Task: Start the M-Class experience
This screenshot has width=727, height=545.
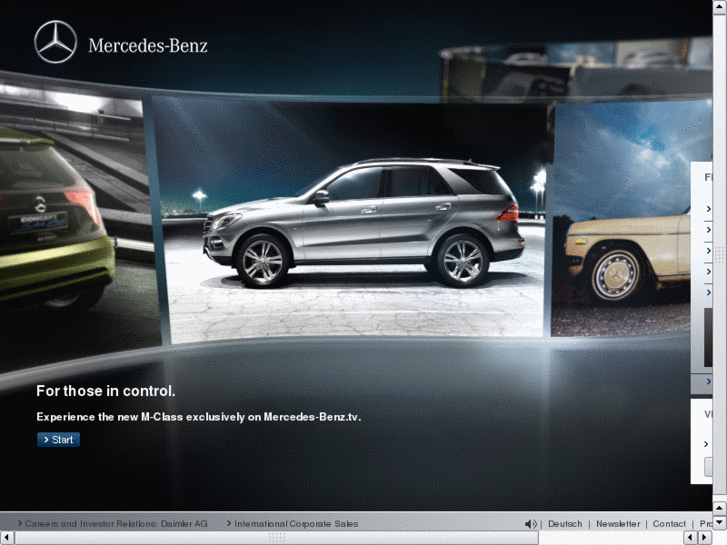Action: click(x=58, y=440)
